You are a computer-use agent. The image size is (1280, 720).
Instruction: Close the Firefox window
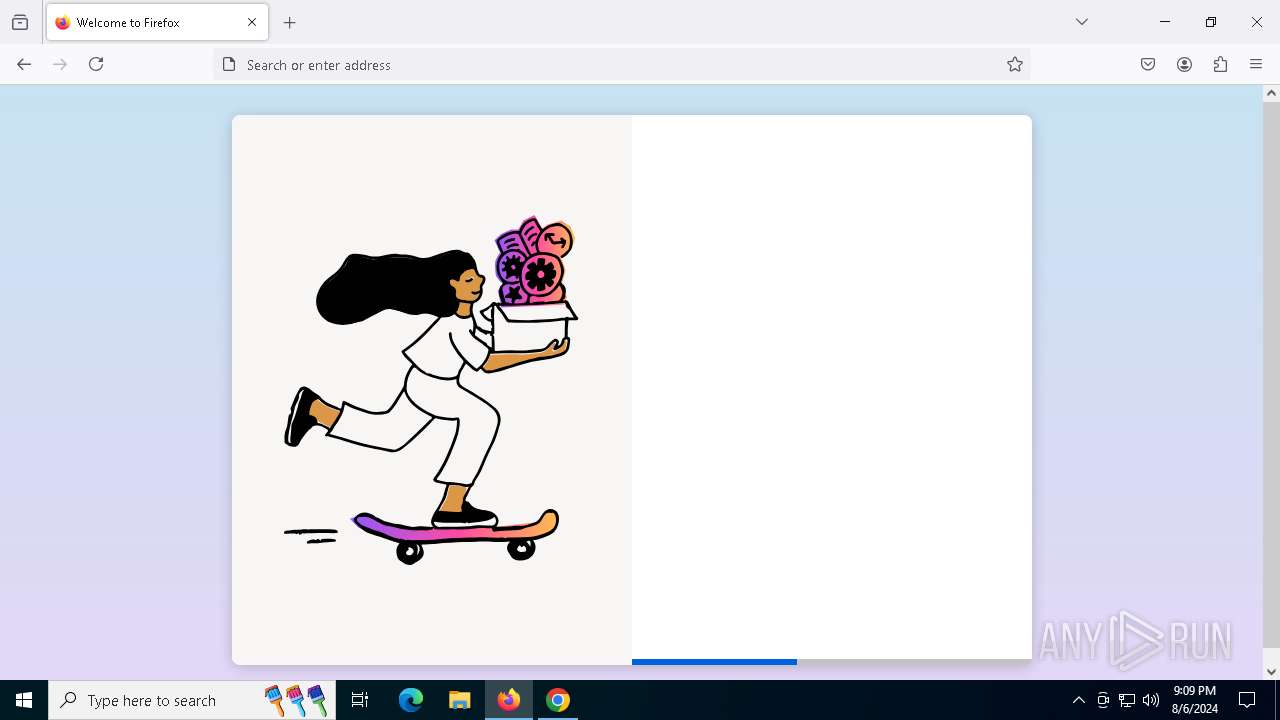[x=1257, y=22]
